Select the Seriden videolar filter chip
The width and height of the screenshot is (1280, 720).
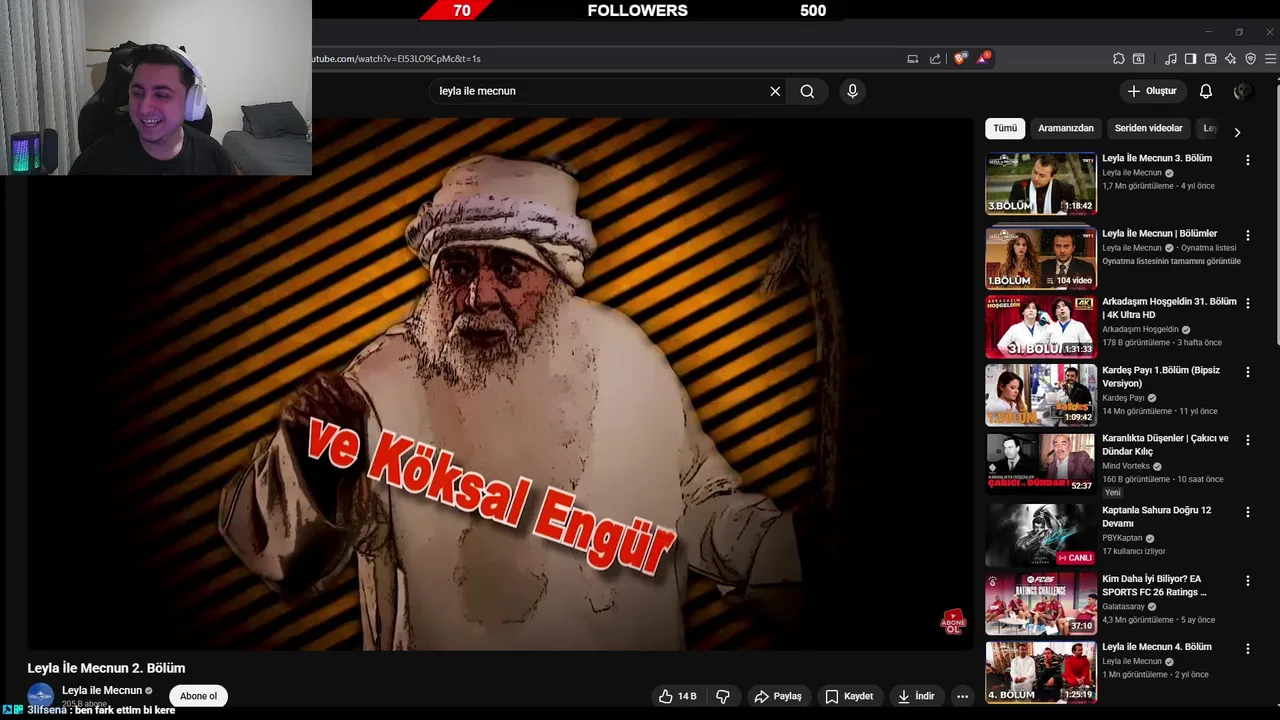coord(1148,128)
